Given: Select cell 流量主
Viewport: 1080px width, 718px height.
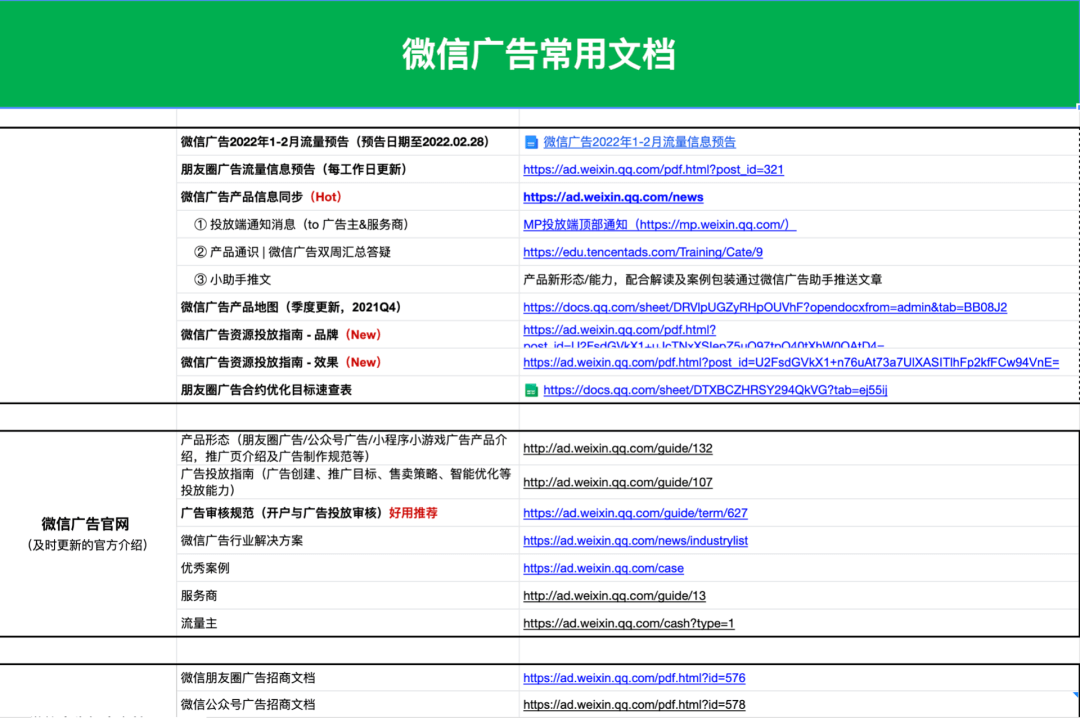Looking at the screenshot, I should click(348, 624).
